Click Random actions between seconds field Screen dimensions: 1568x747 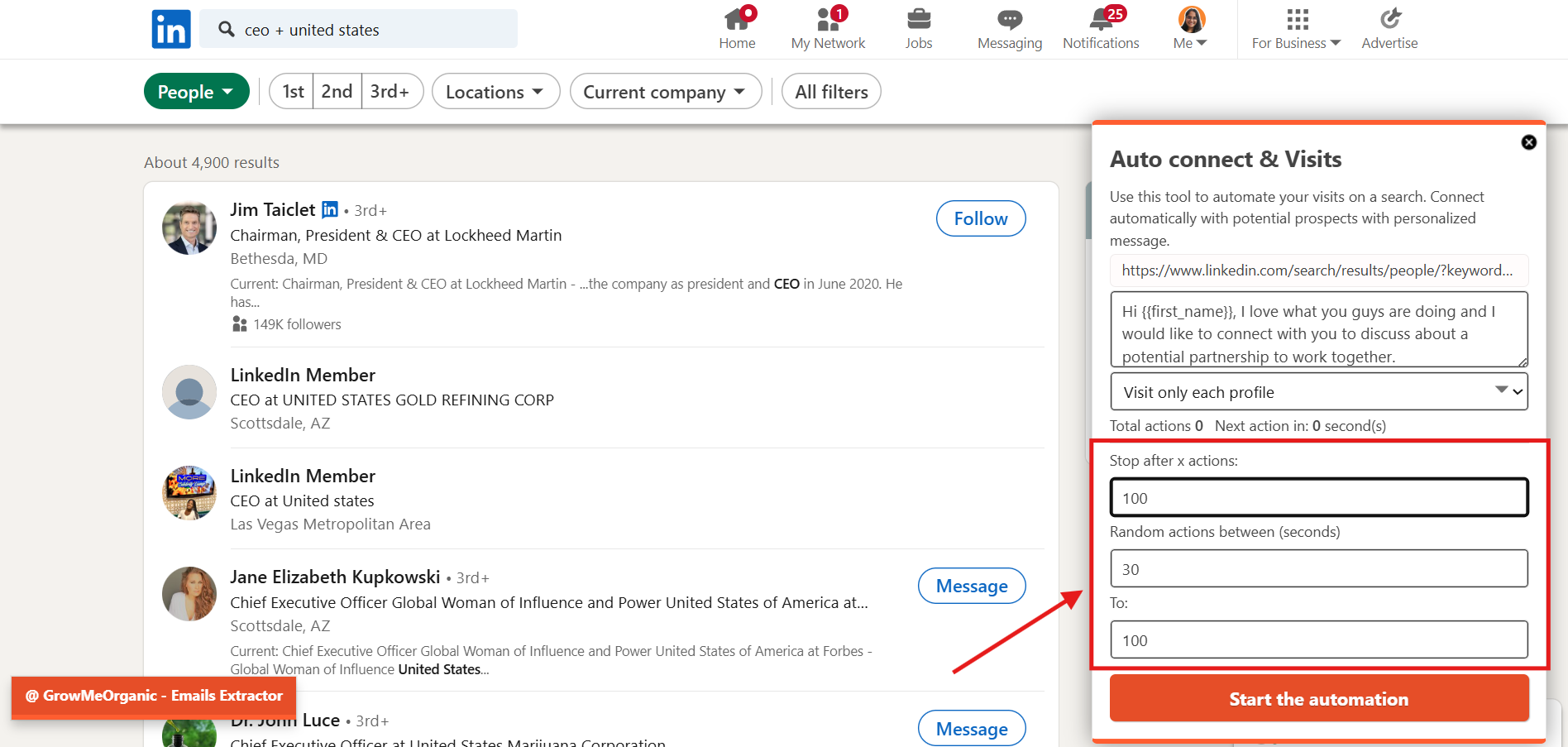click(x=1319, y=568)
